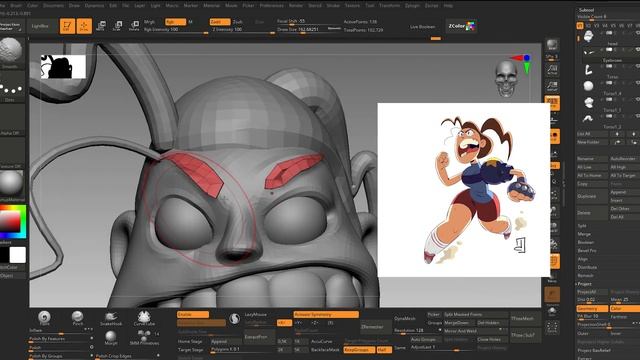Select the Head subtool thumbnail
The image size is (640, 360).
pos(588,36)
